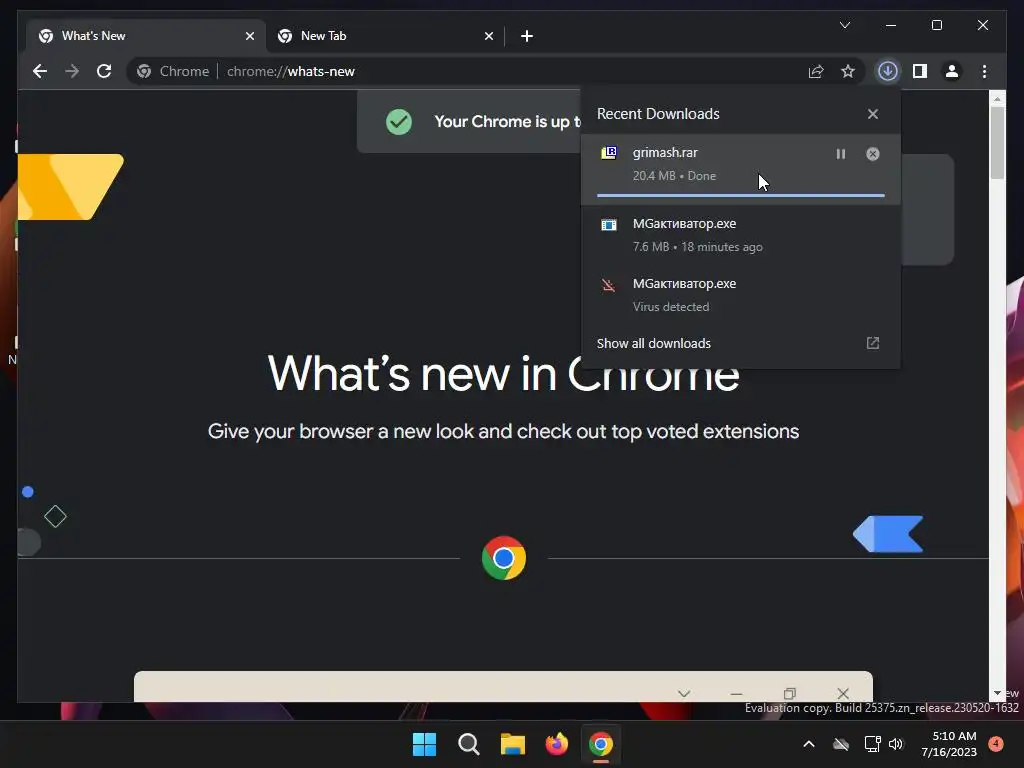Close the What's New tab
The image size is (1024, 768).
click(249, 36)
